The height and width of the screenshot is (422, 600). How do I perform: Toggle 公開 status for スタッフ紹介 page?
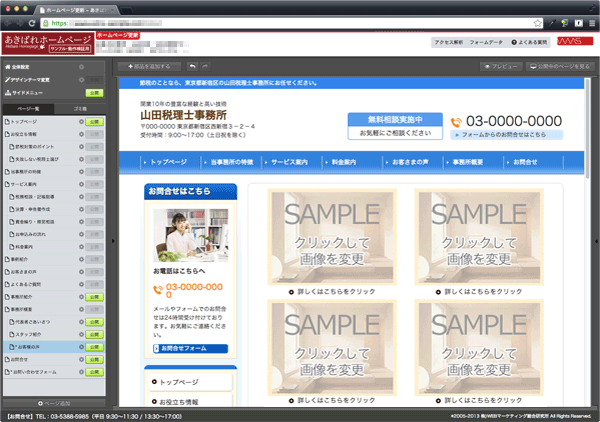point(94,335)
